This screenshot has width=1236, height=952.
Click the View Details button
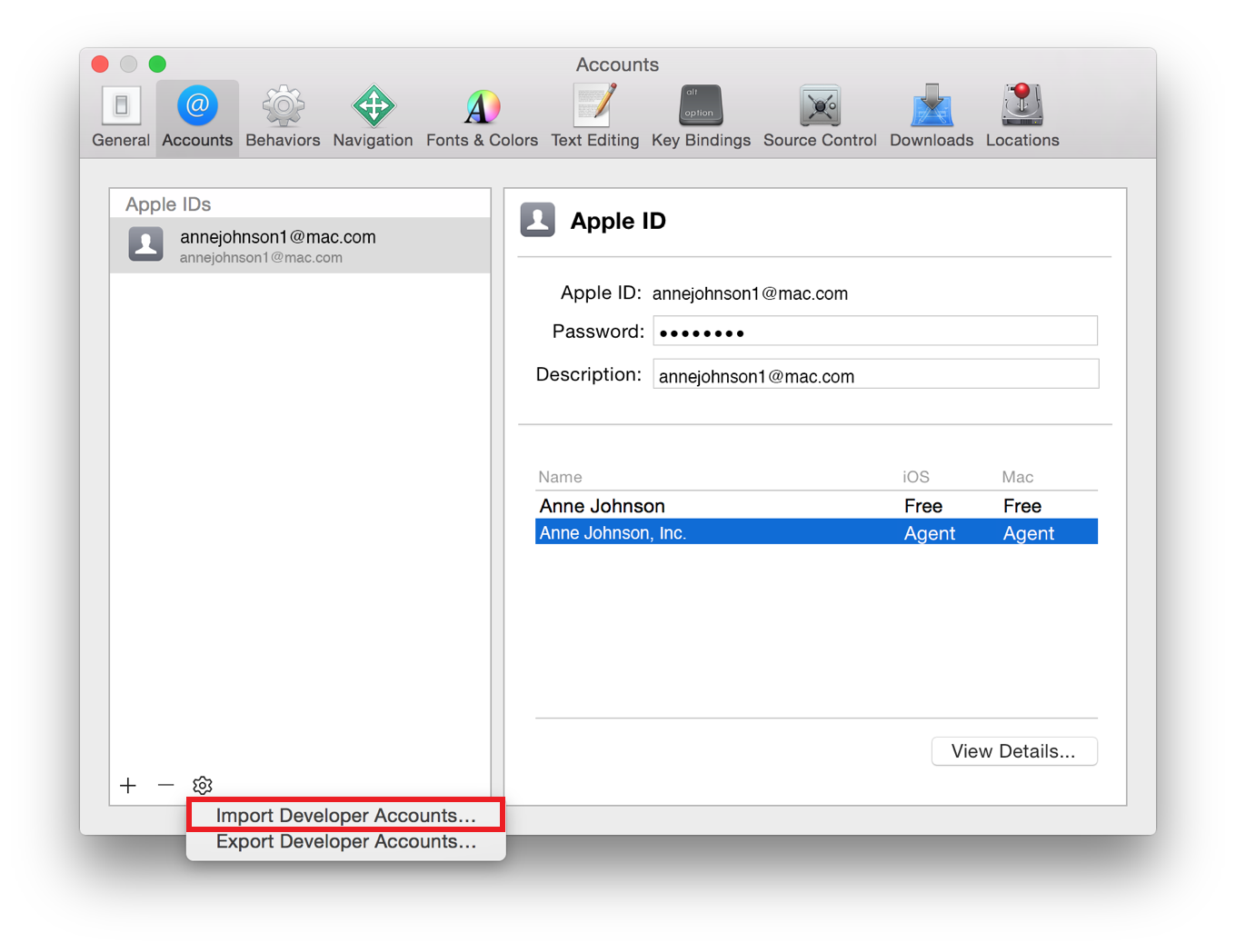click(1014, 751)
